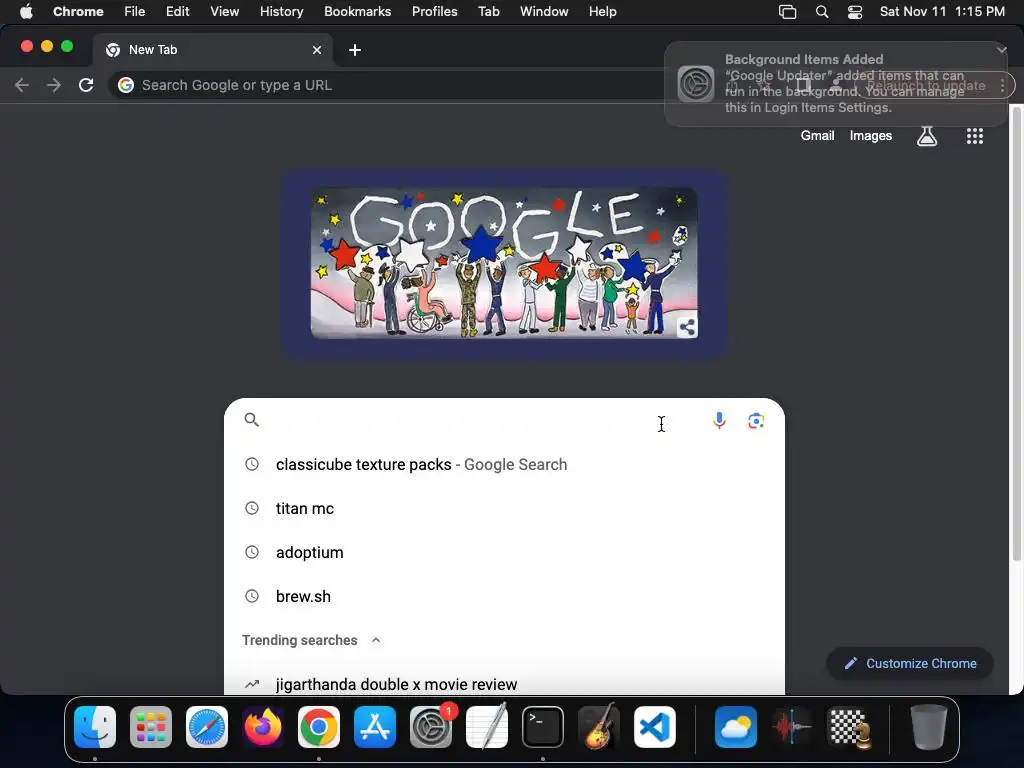1024x768 pixels.
Task: Open App Store from the dock
Action: pyautogui.click(x=375, y=727)
